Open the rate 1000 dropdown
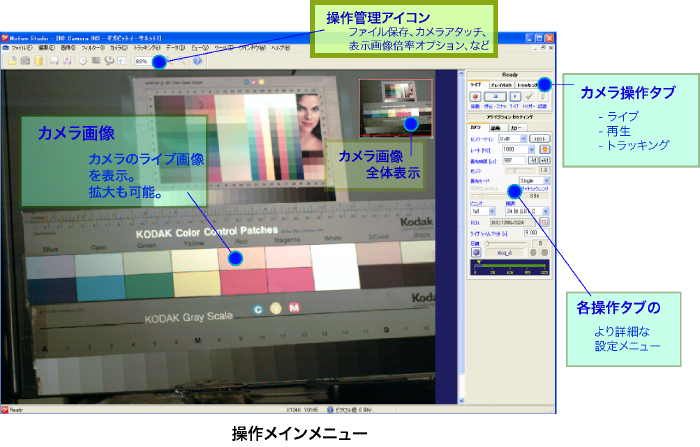700x447 pixels. click(518, 149)
